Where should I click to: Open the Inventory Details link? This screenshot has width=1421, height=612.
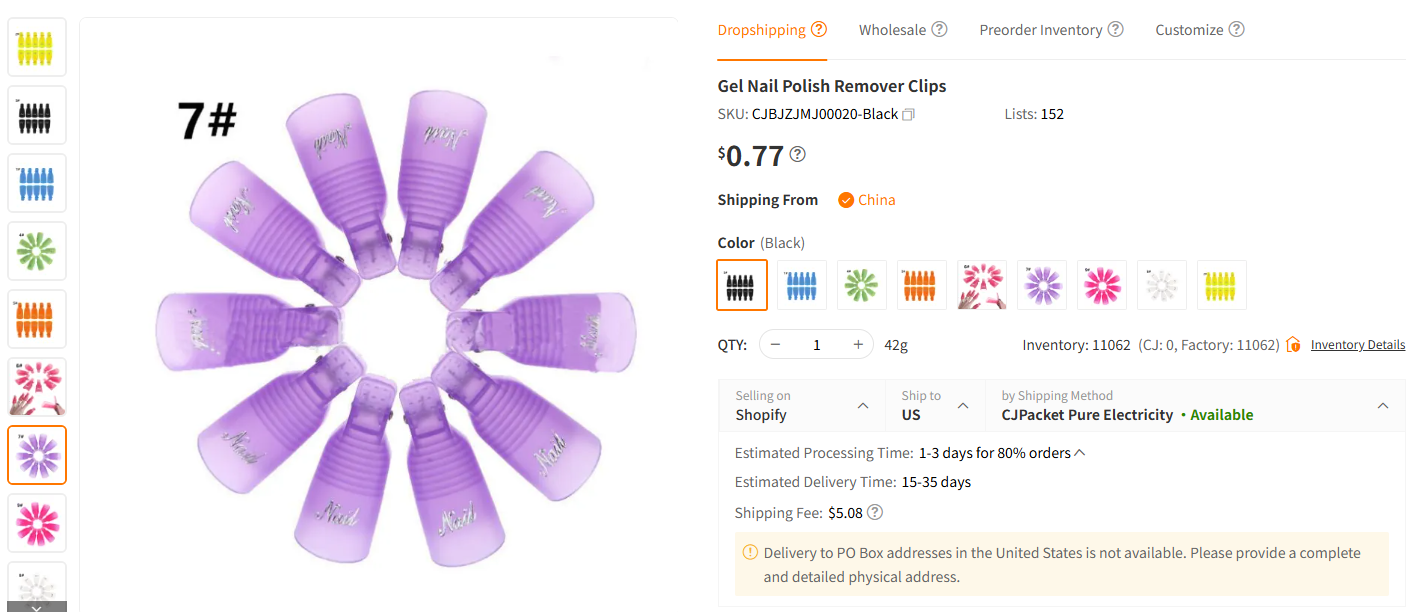click(x=1357, y=345)
